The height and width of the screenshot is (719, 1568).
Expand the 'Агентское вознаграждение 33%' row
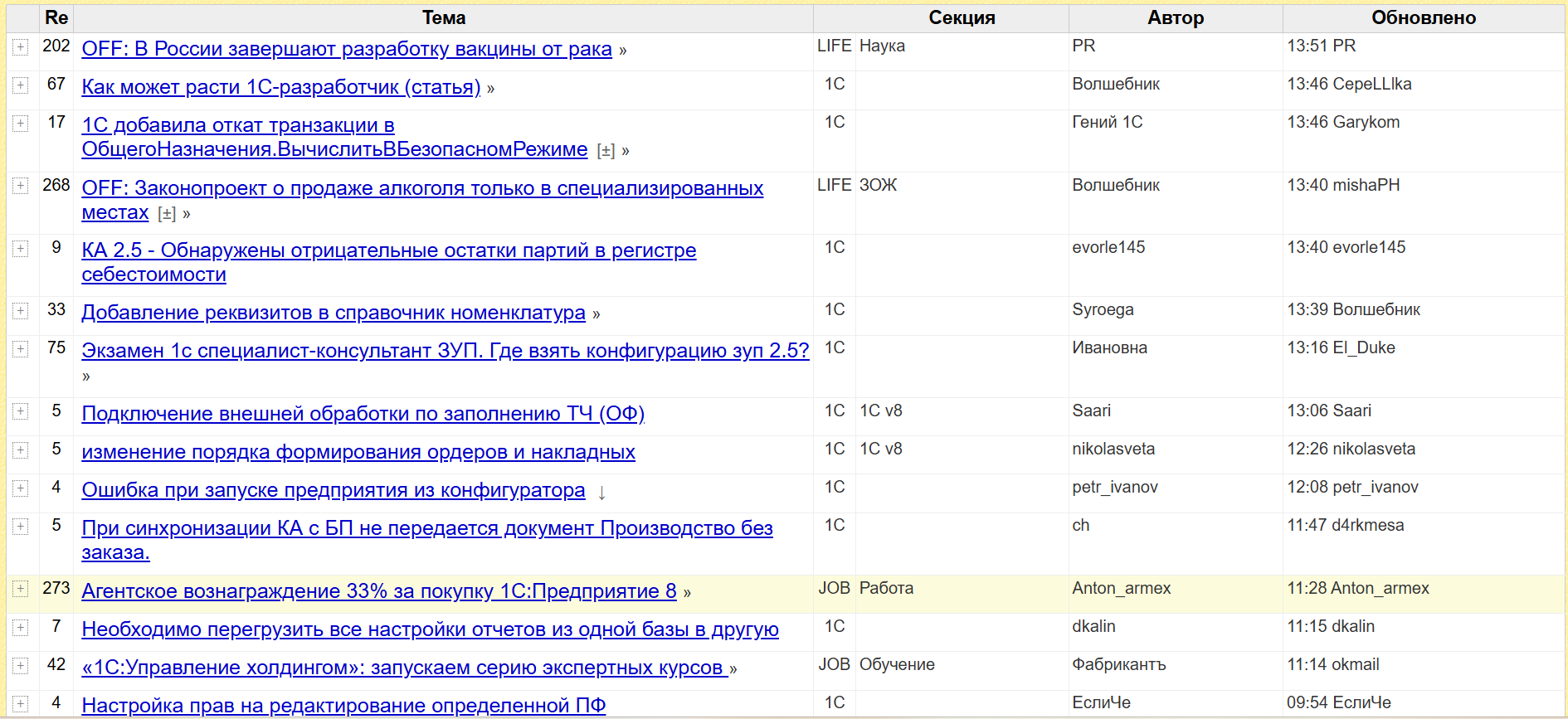click(21, 589)
